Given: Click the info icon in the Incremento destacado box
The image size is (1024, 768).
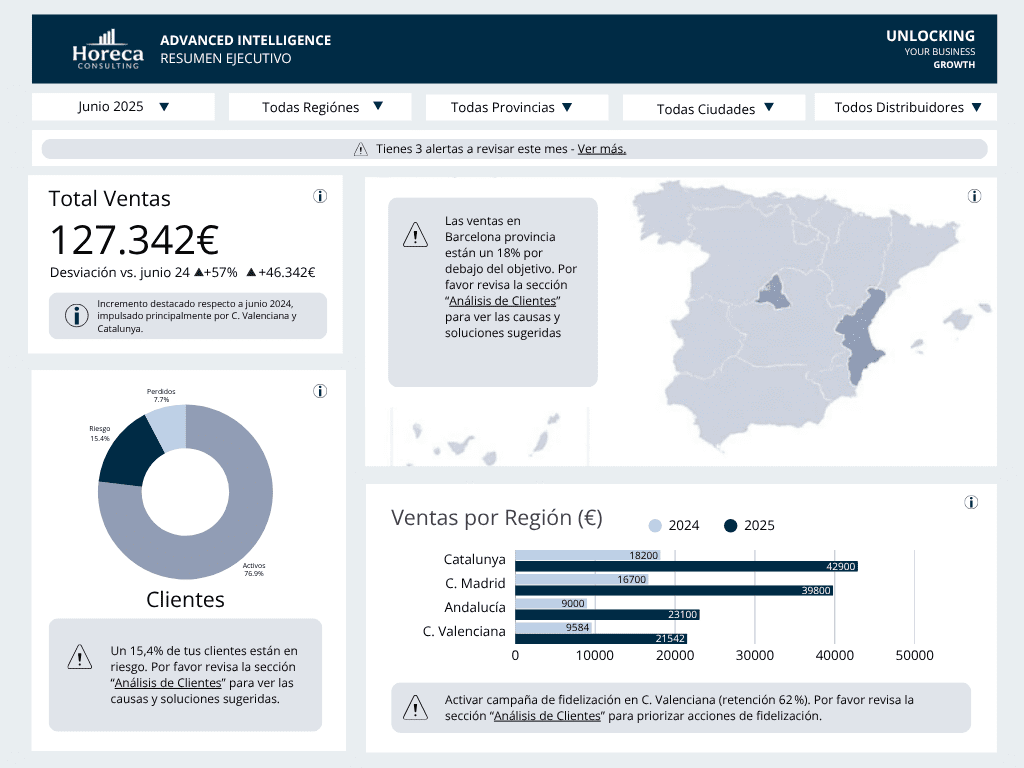Looking at the screenshot, I should (x=78, y=315).
